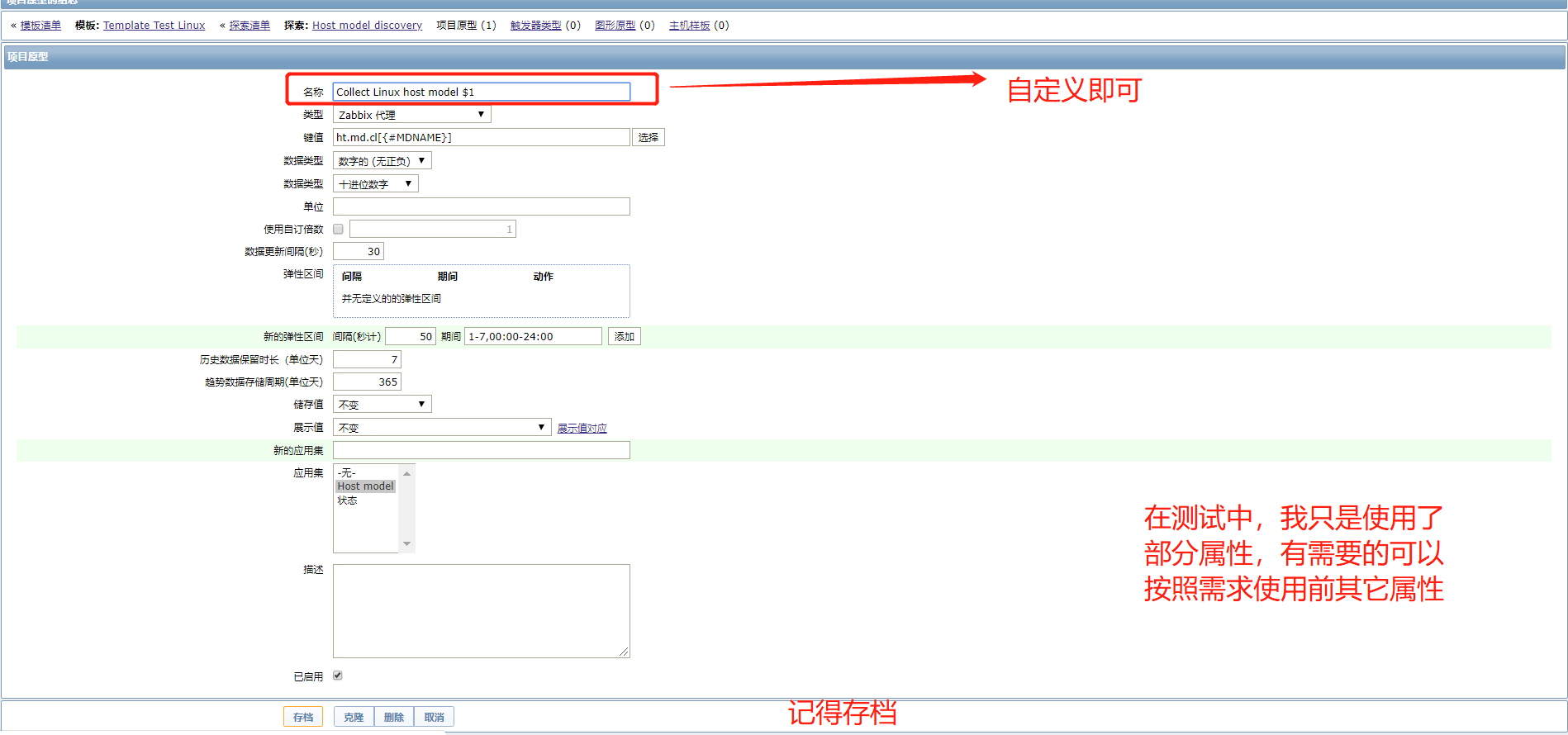
Task: Toggle the 已启用 enabled checkbox
Action: (338, 676)
